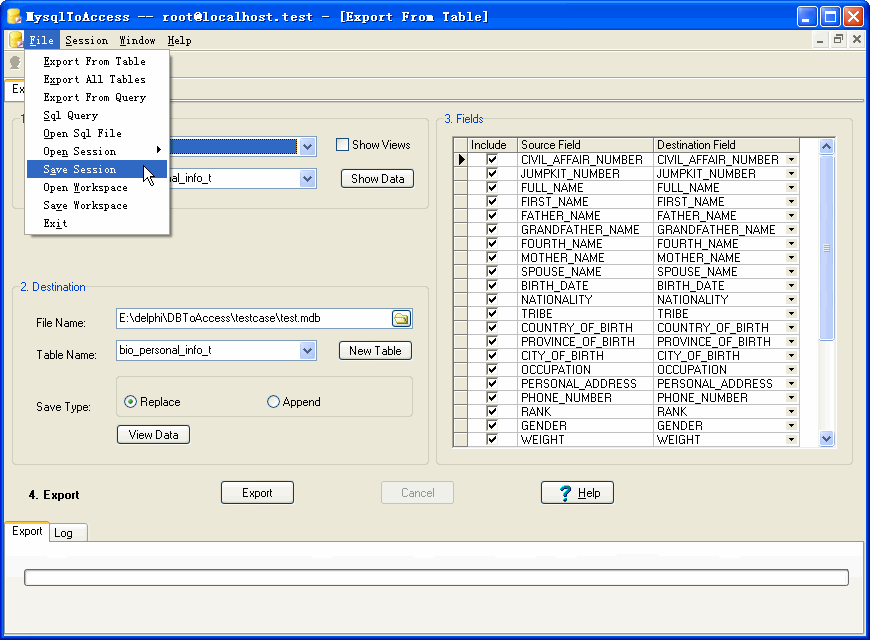Uncheck Include for FULL_NAME
The width and height of the screenshot is (870, 640).
[492, 188]
